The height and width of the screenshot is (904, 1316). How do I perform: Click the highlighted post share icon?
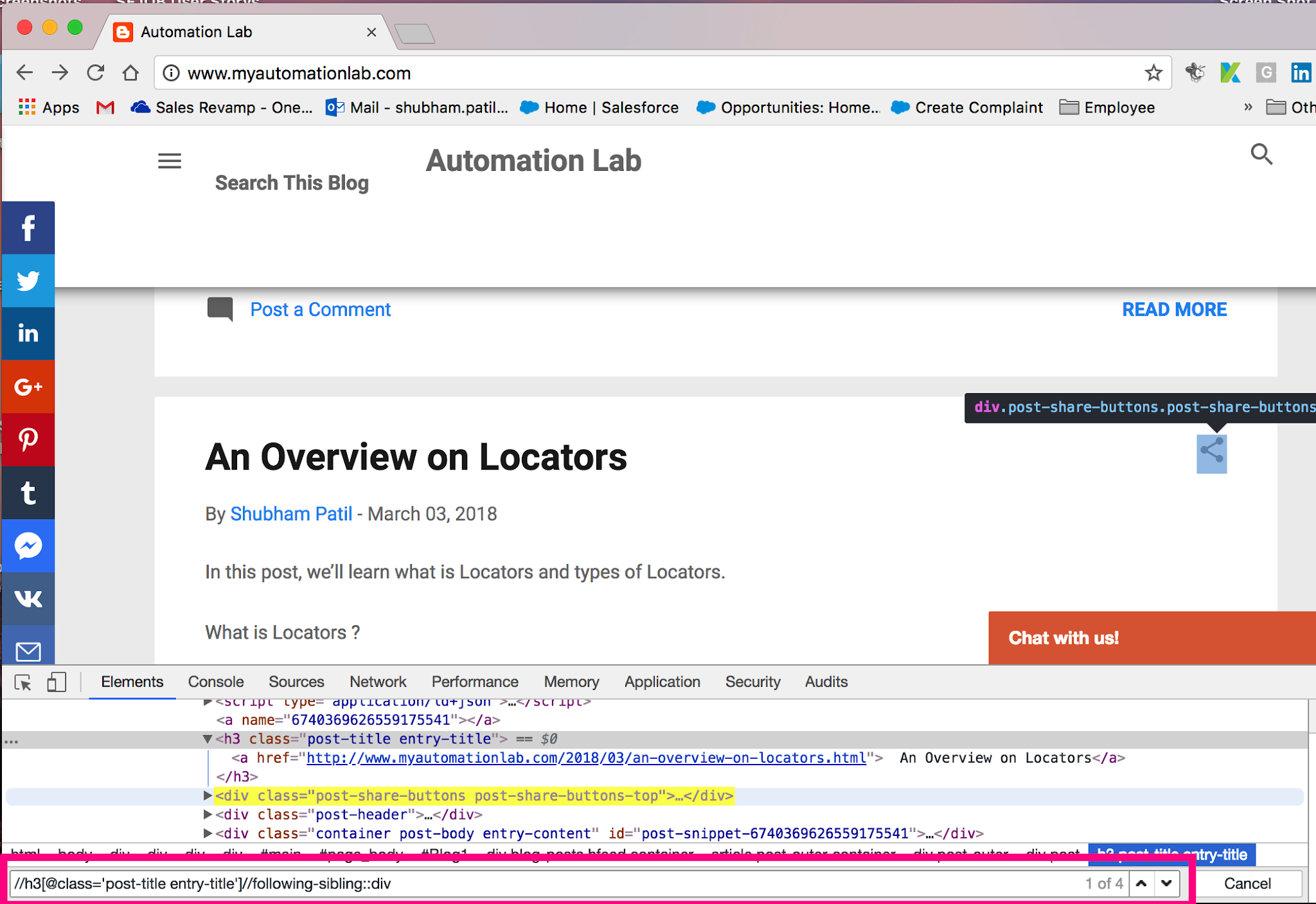[x=1211, y=454]
